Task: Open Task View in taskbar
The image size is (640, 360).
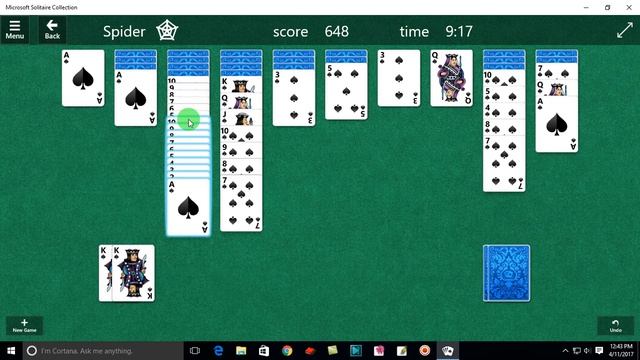Action: point(195,351)
